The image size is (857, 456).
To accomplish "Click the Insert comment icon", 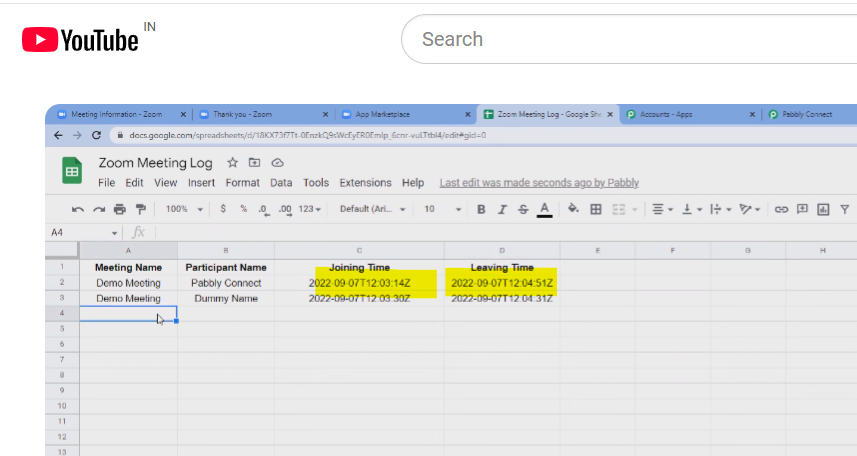I will point(802,209).
